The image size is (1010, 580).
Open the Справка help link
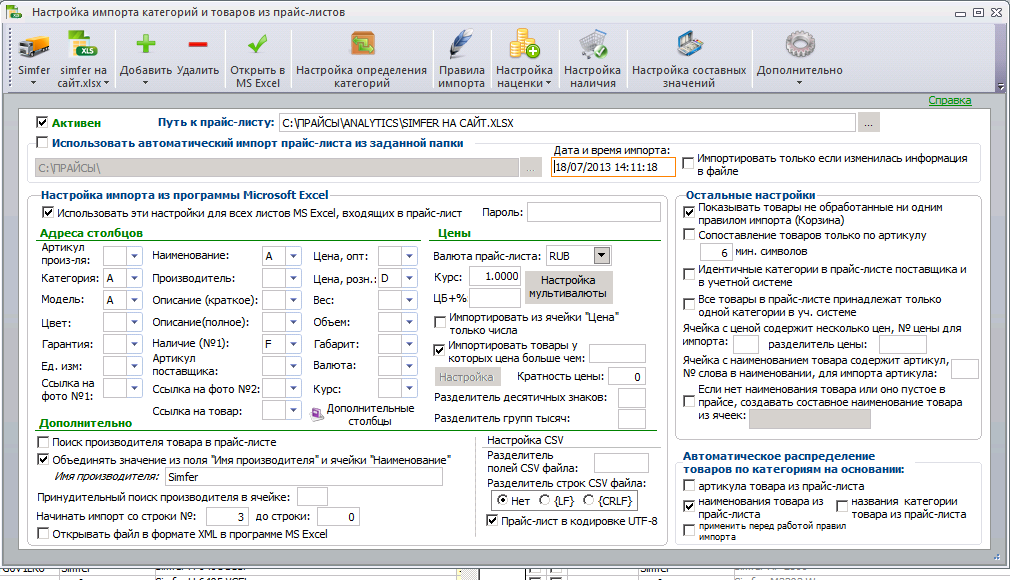pos(949,100)
